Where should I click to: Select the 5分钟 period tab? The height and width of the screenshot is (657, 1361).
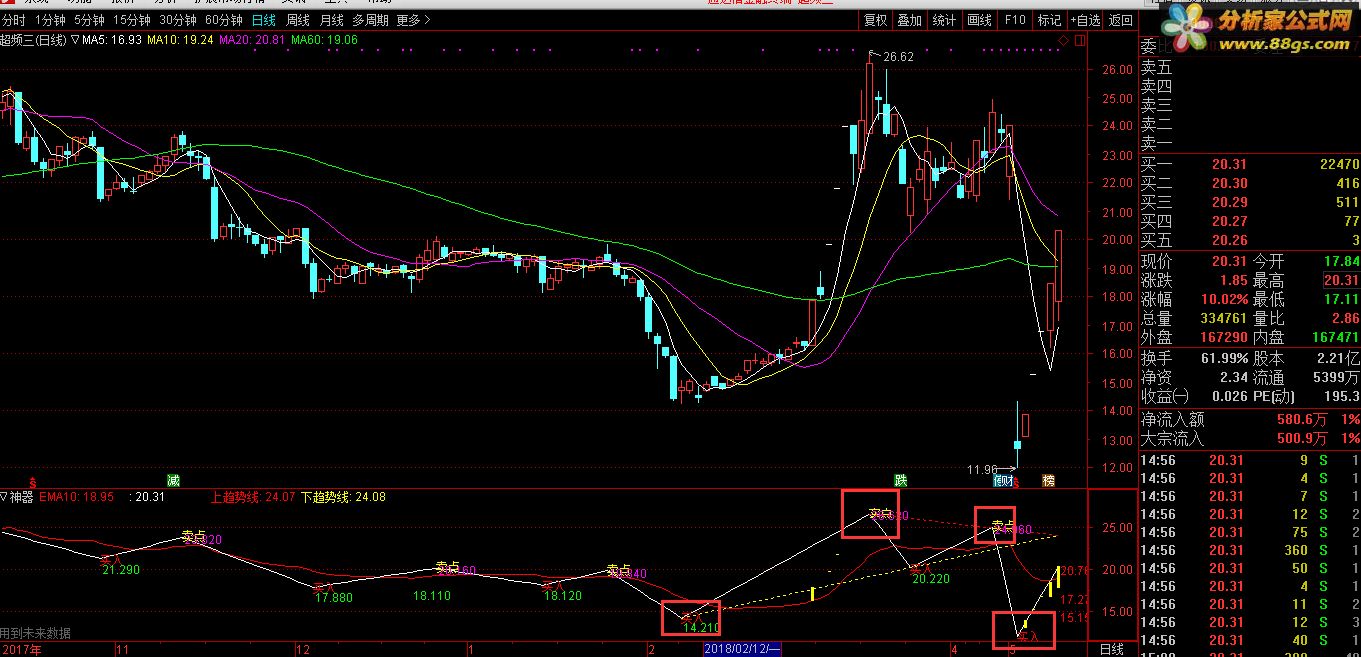(x=89, y=20)
